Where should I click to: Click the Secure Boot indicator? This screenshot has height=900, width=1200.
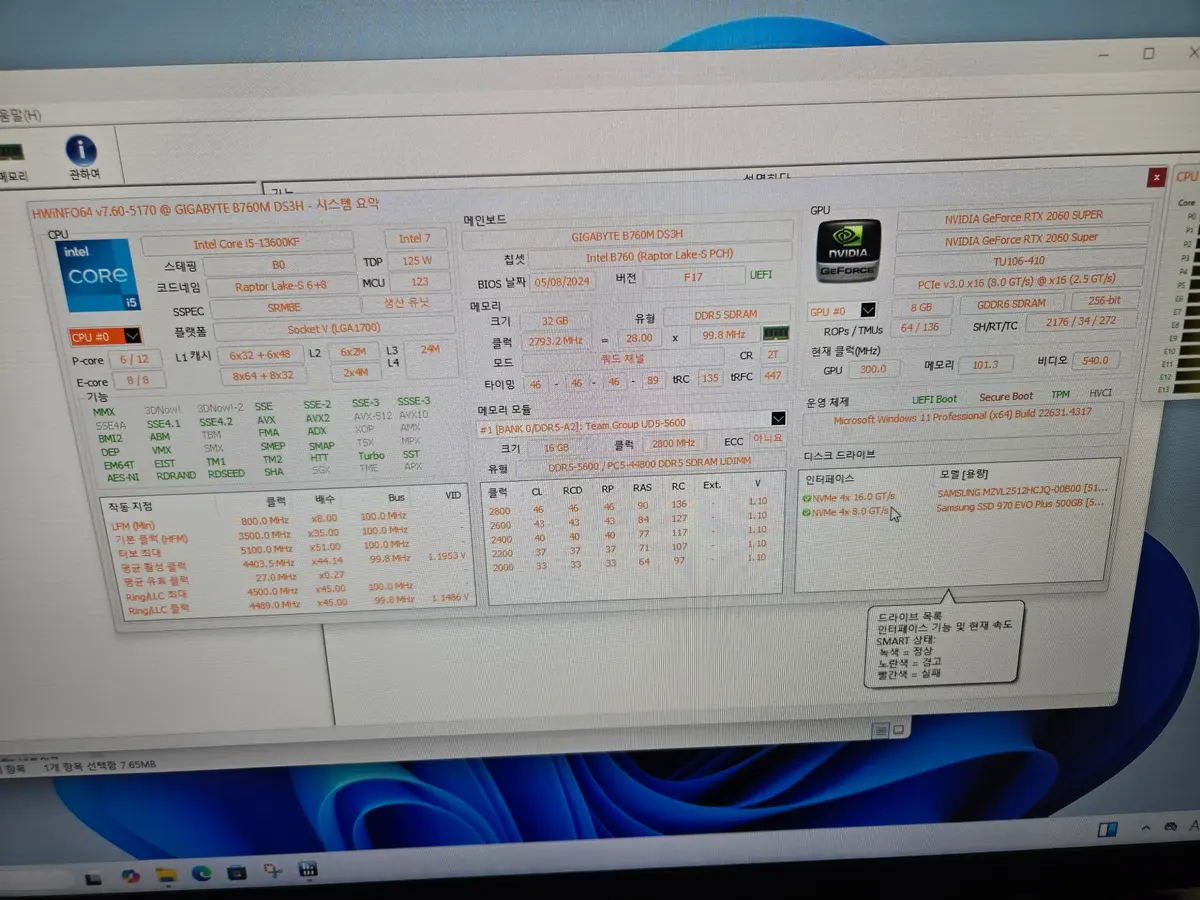[x=1006, y=396]
